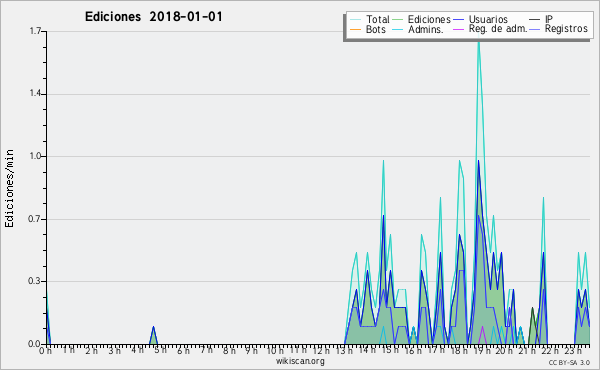Click the chart title 'Ediciones 2018-01-01'
The height and width of the screenshot is (370, 600).
(153, 17)
